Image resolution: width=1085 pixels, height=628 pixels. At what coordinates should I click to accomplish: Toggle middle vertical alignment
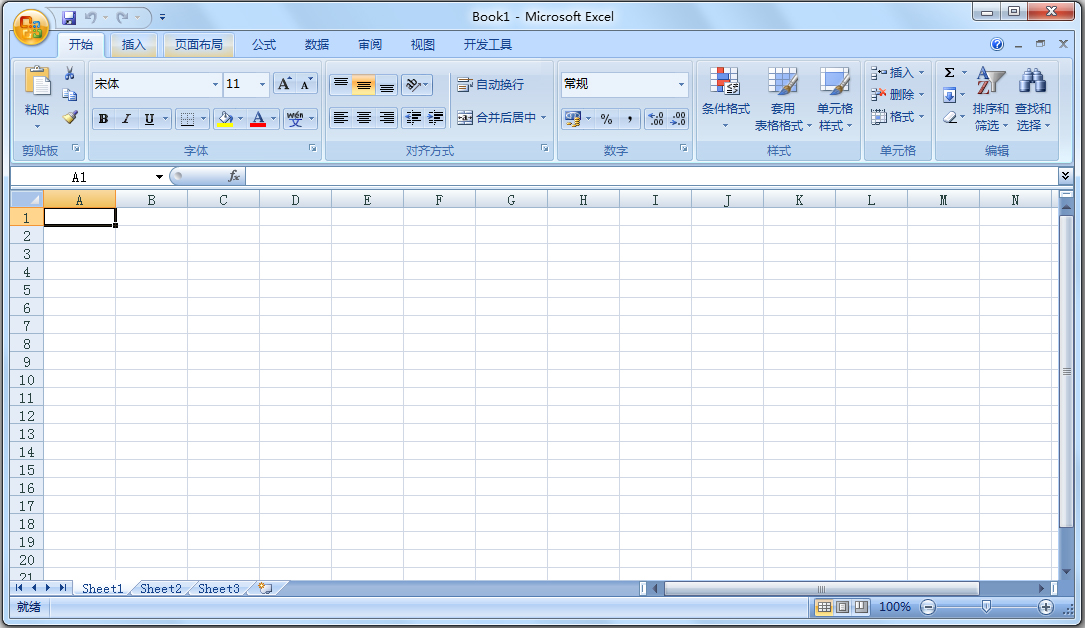click(363, 84)
